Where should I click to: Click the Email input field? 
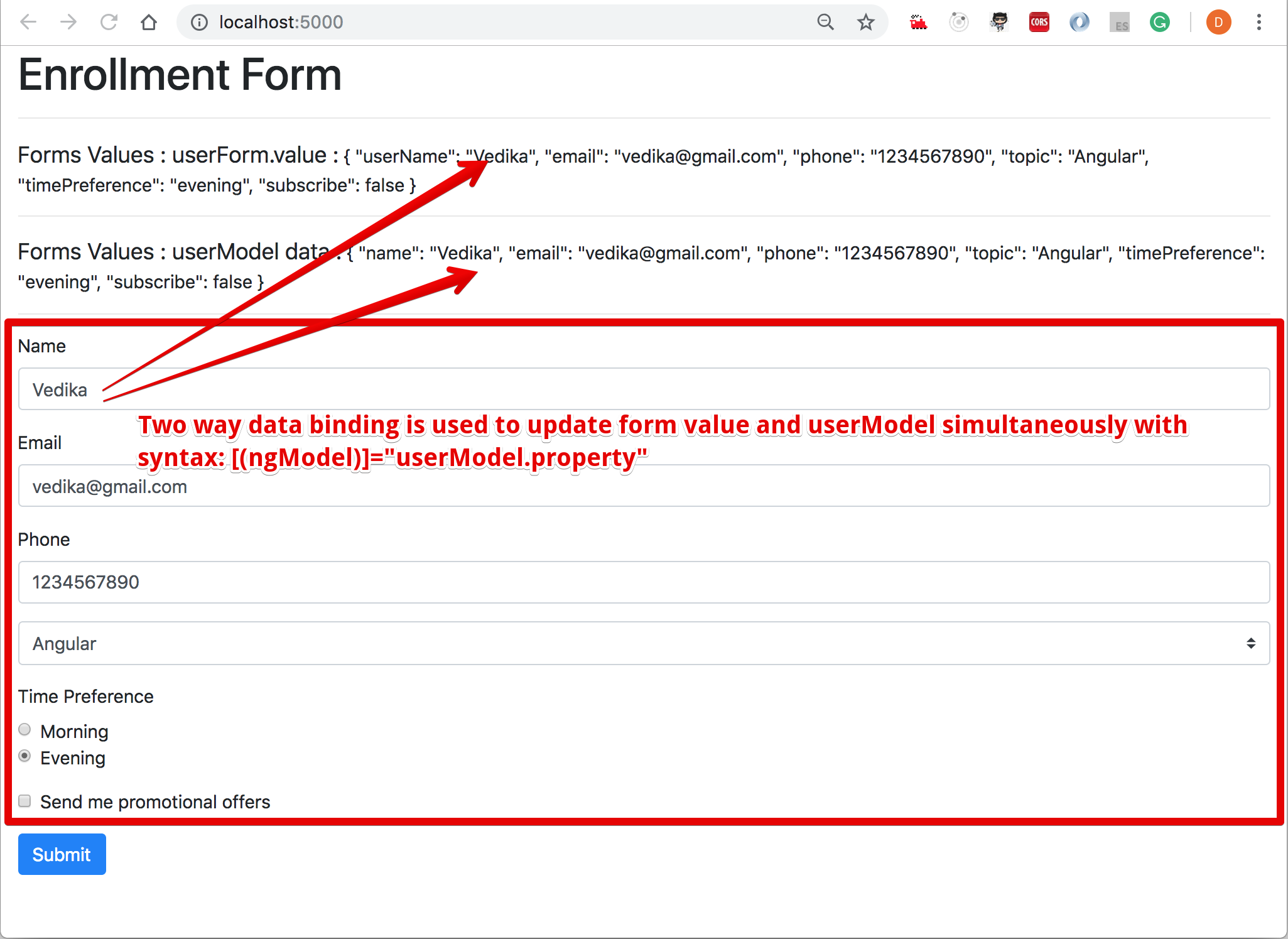coord(644,486)
